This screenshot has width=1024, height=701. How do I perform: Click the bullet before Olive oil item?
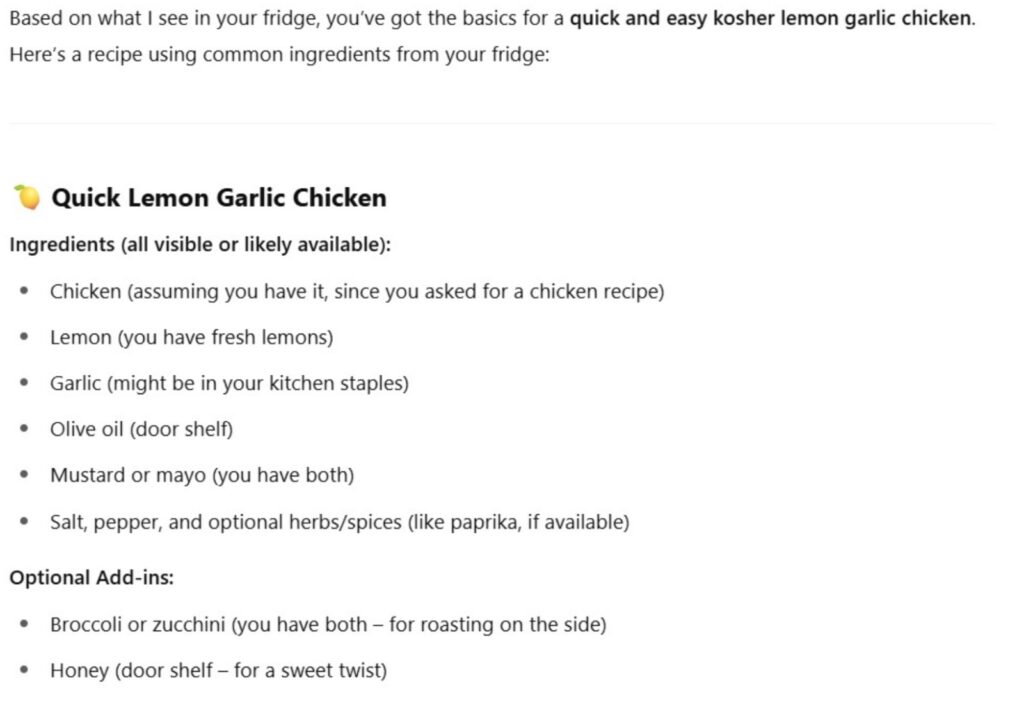pyautogui.click(x=24, y=429)
